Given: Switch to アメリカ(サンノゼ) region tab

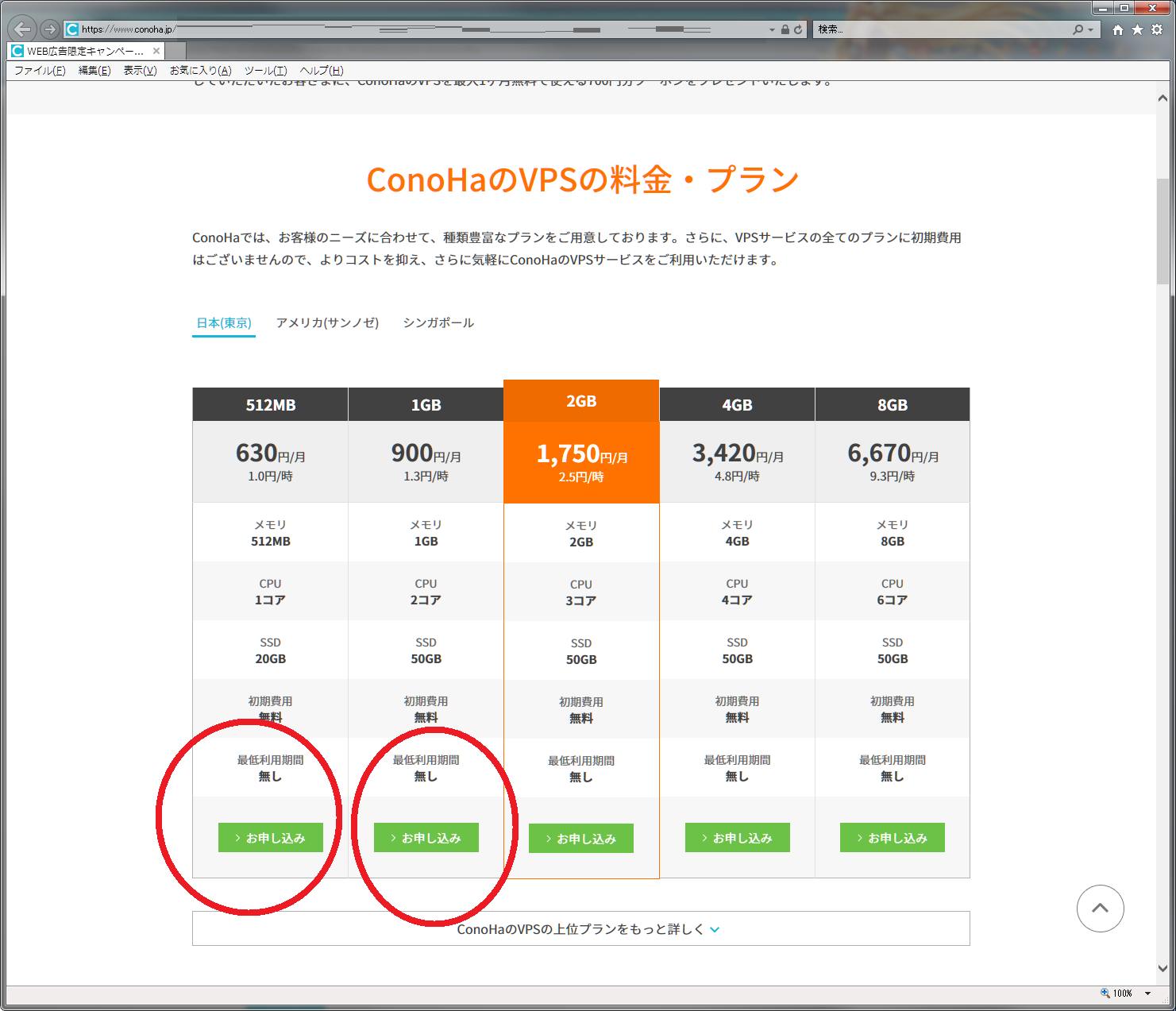Looking at the screenshot, I should [x=328, y=322].
